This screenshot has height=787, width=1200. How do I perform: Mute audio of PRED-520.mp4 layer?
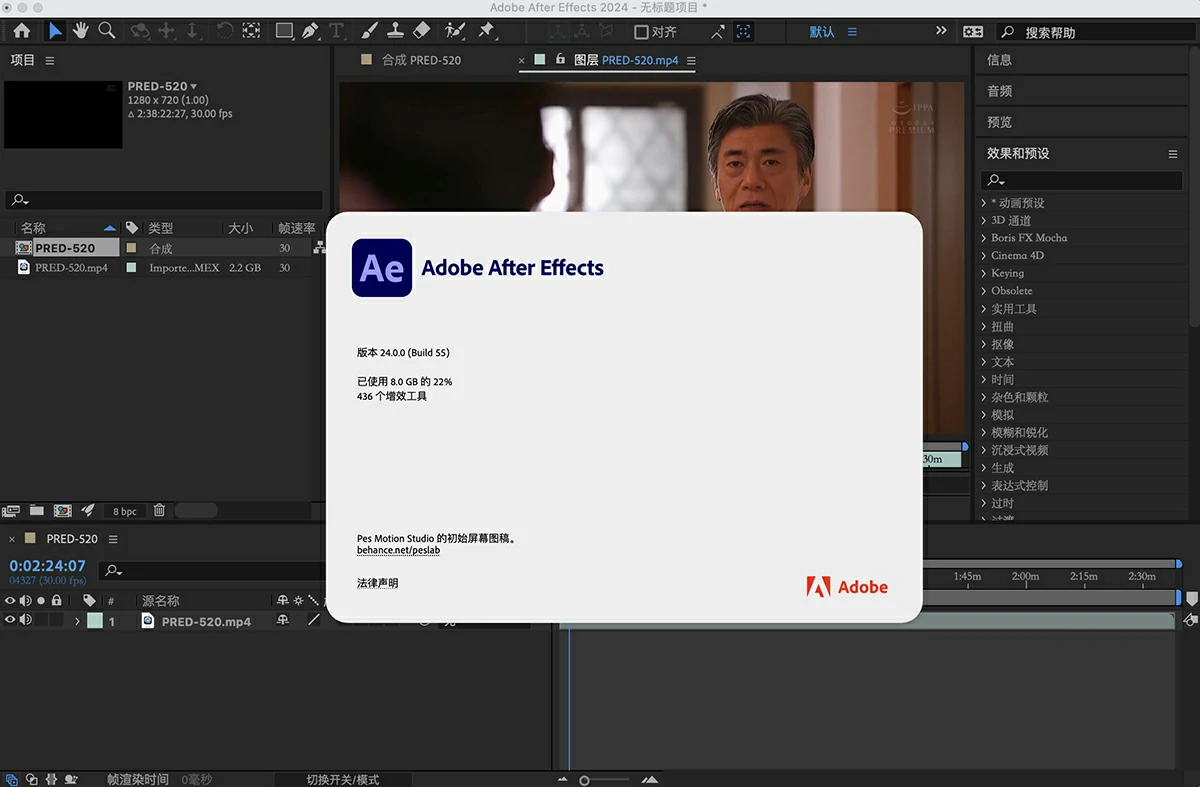pos(25,620)
